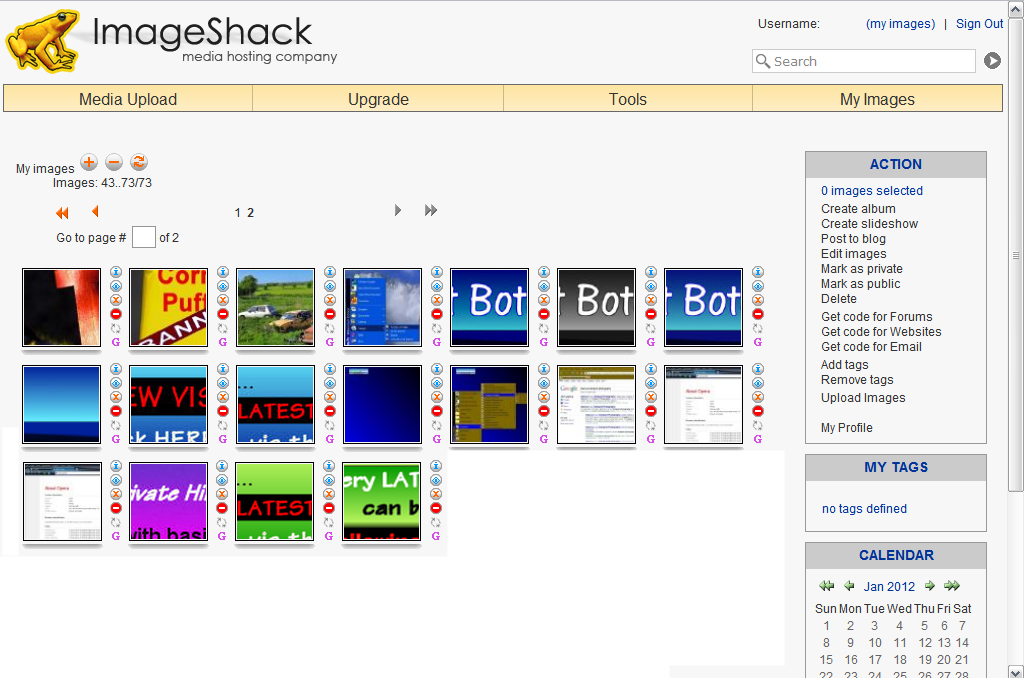1024x678 pixels.
Task: Collapse the My images tree with minus icon
Action: (x=114, y=162)
